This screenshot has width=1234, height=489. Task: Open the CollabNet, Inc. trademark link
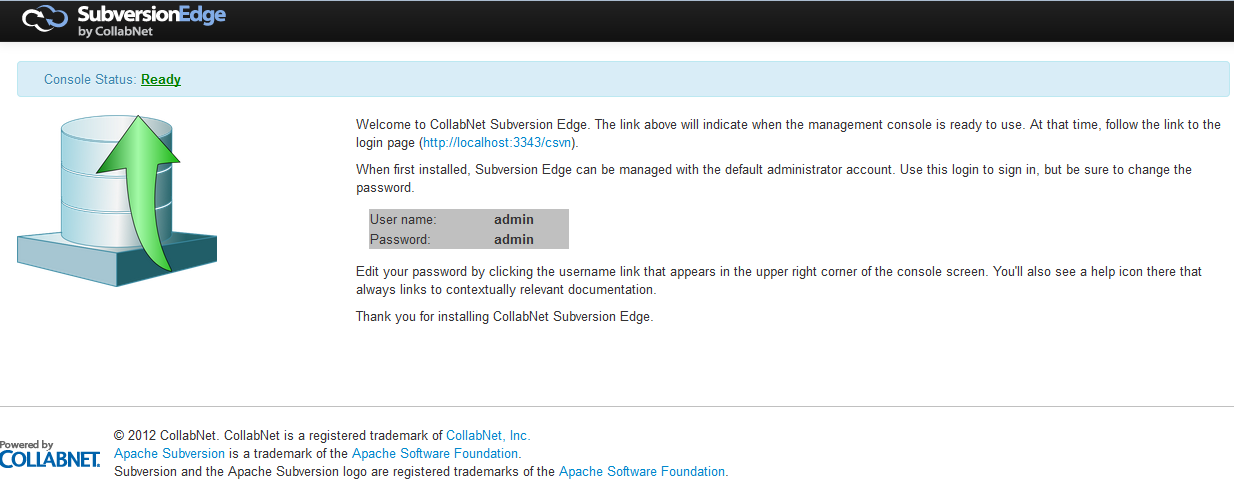tap(488, 435)
